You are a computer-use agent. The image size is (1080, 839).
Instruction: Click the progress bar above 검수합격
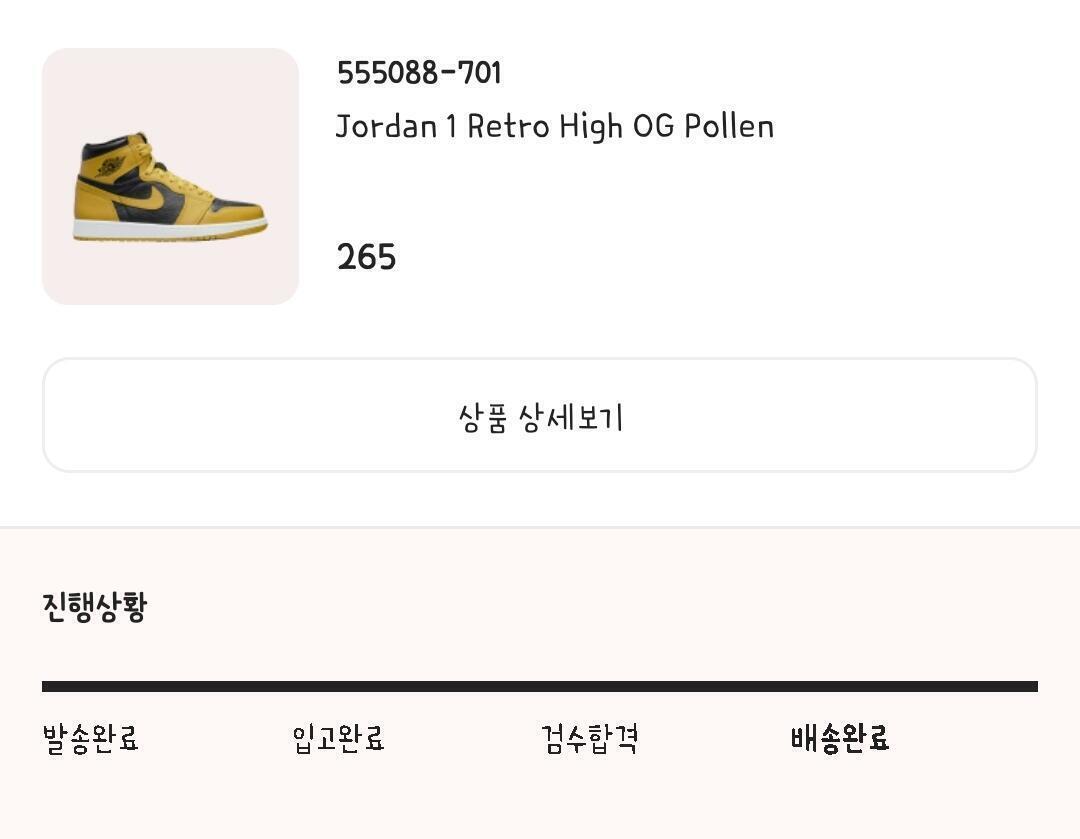coord(589,687)
